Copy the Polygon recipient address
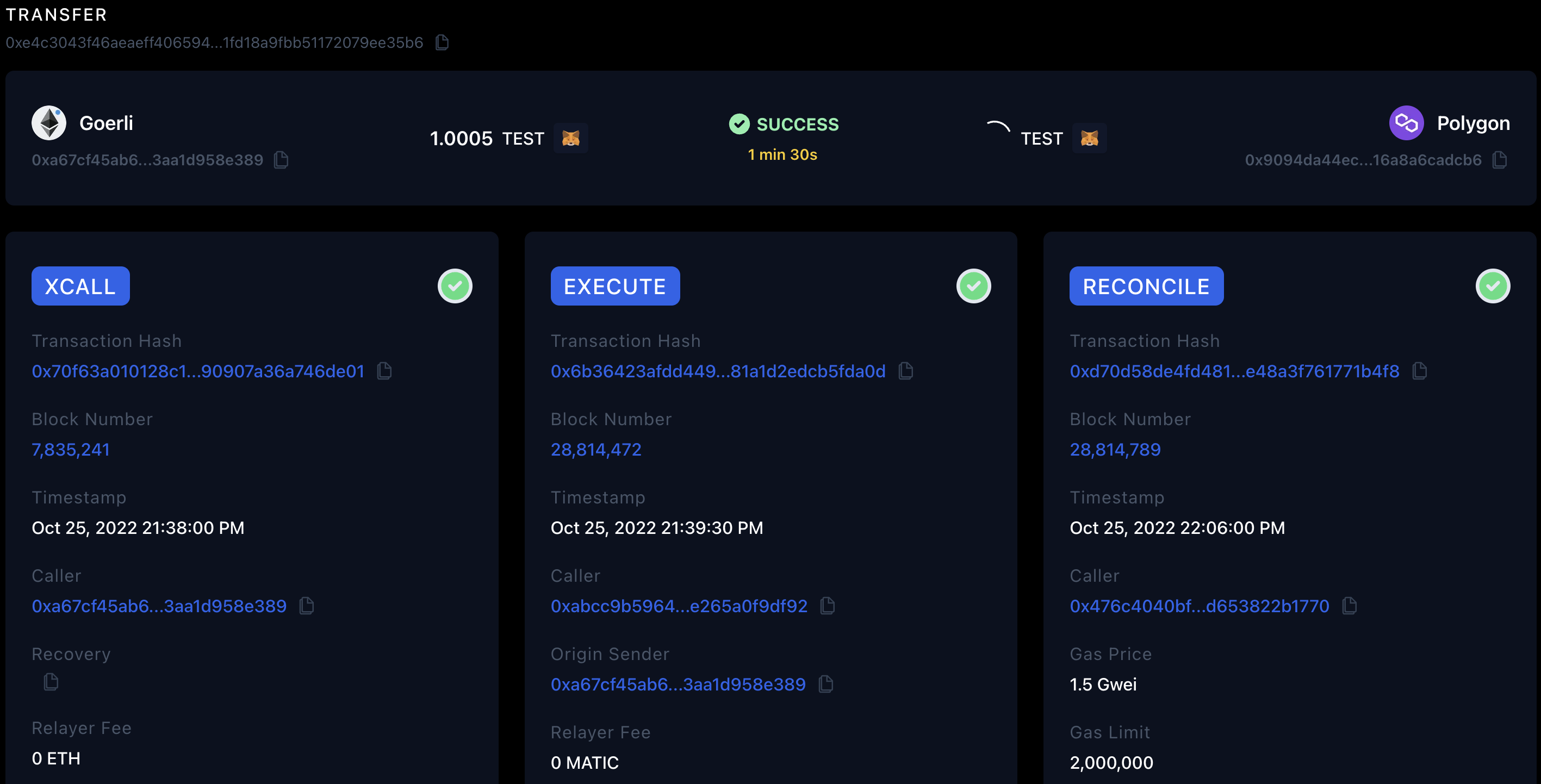Screen dimensions: 1541x784 point(1499,160)
